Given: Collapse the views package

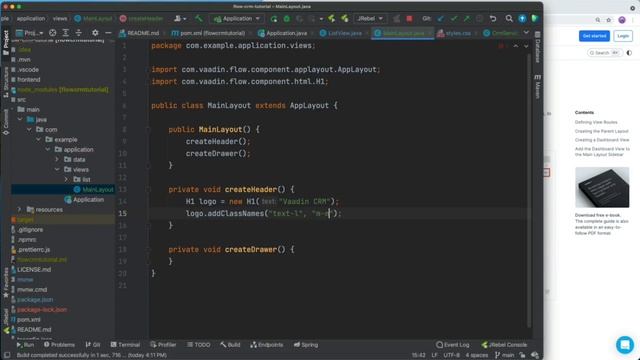Looking at the screenshot, I should pos(57,169).
